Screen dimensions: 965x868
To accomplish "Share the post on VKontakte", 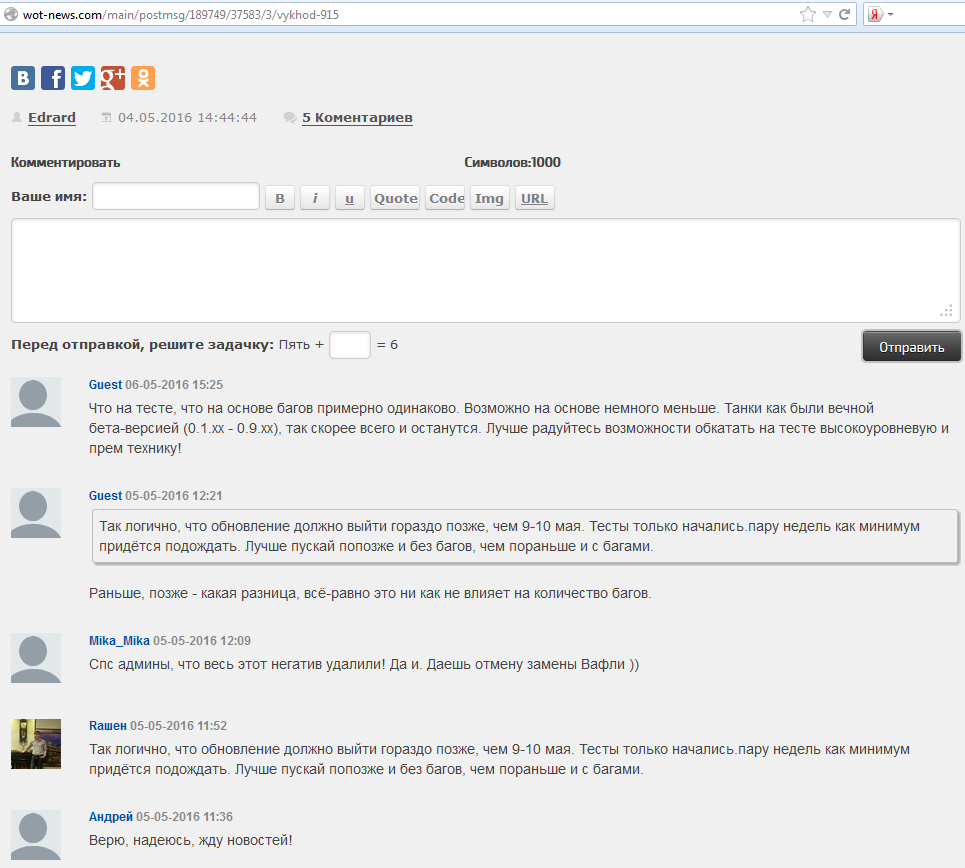I will pos(23,78).
